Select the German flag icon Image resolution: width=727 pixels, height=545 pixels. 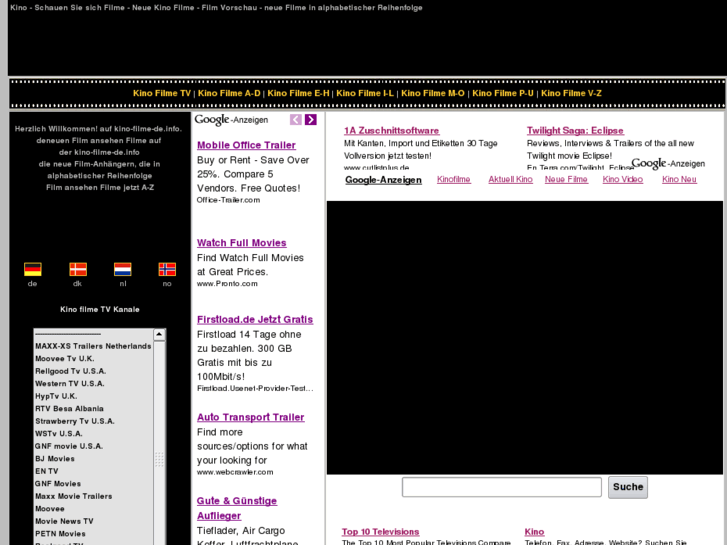point(33,269)
